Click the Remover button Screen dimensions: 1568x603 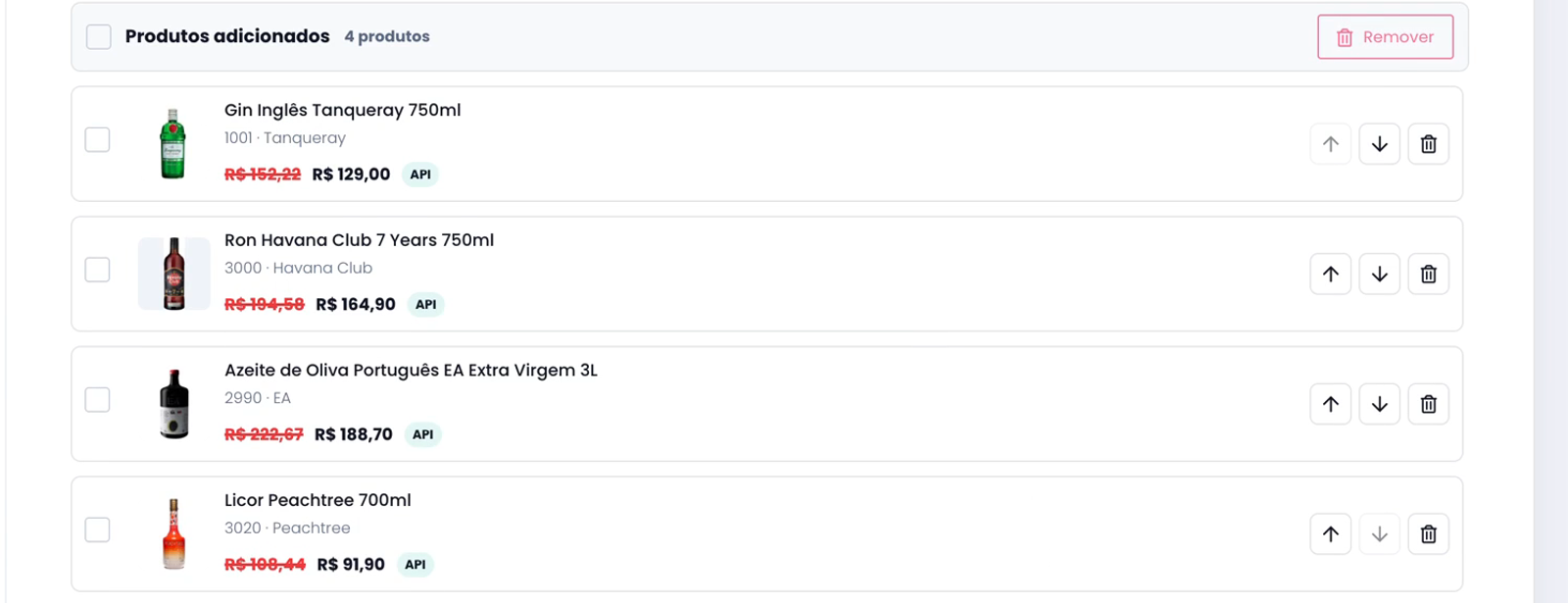(1385, 37)
